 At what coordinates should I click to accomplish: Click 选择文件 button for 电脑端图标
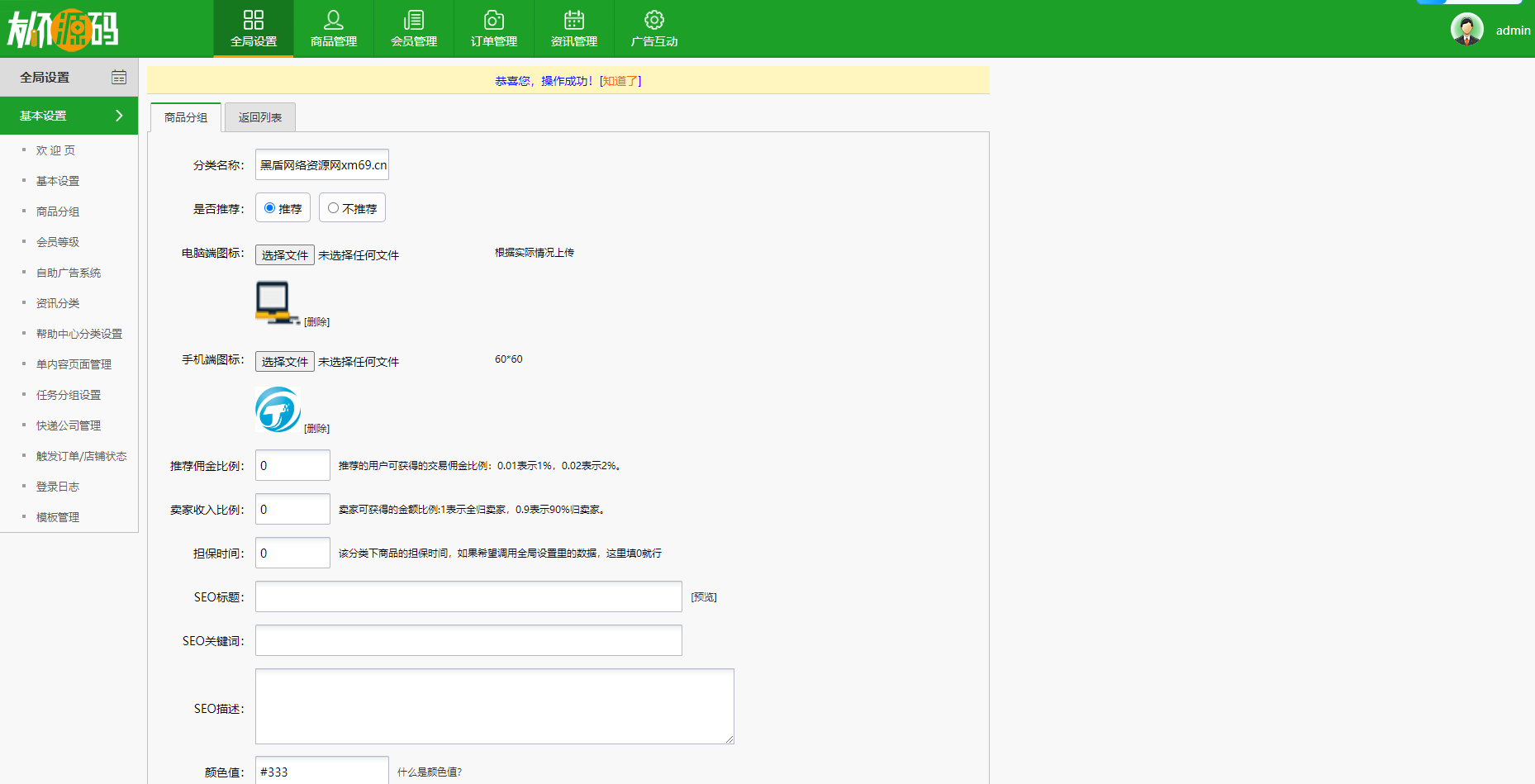284,255
